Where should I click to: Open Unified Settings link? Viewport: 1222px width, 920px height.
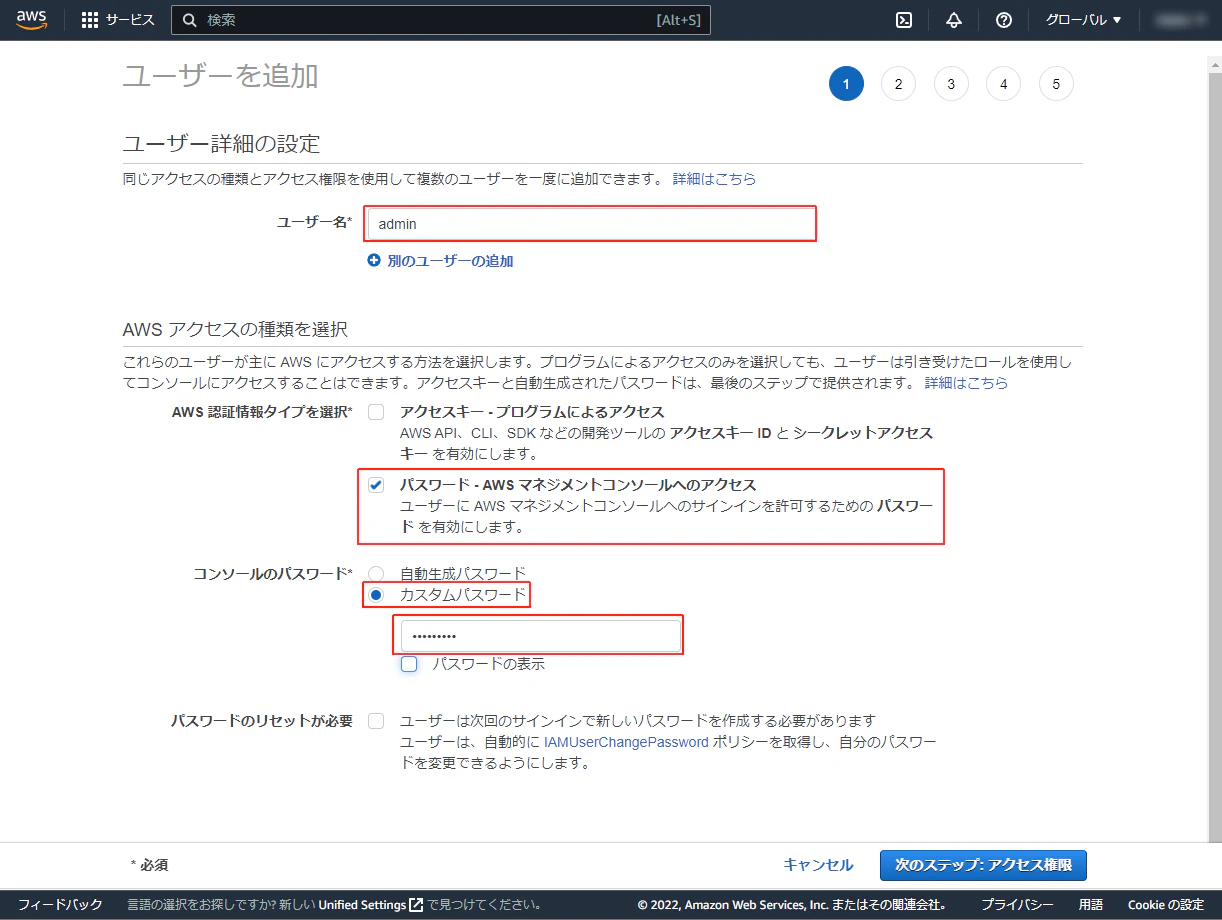tap(362, 905)
